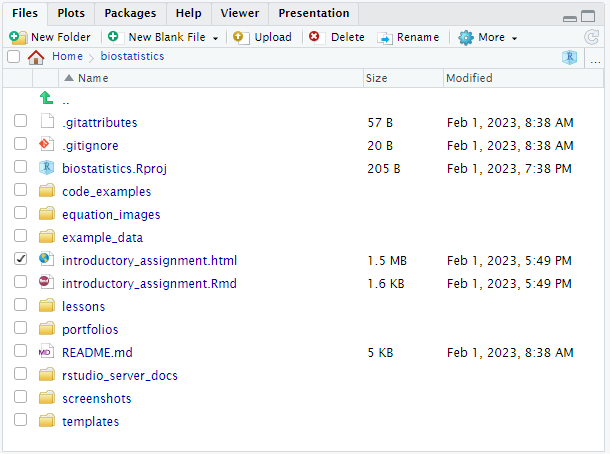610x454 pixels.
Task: Open the Files tab
Action: click(25, 13)
